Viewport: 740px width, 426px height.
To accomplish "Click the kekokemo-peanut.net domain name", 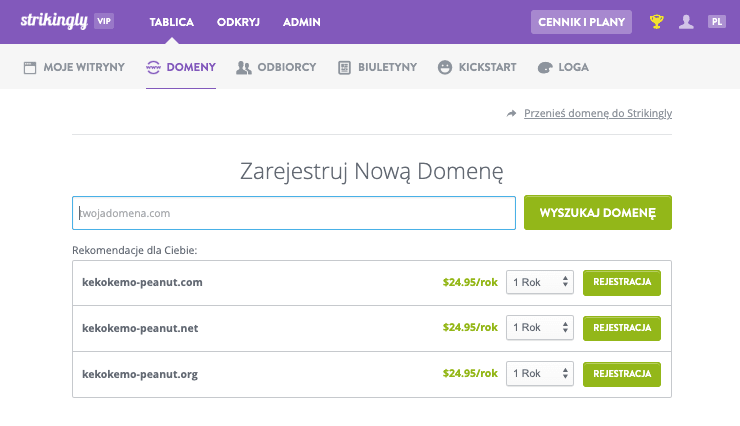I will coord(140,328).
